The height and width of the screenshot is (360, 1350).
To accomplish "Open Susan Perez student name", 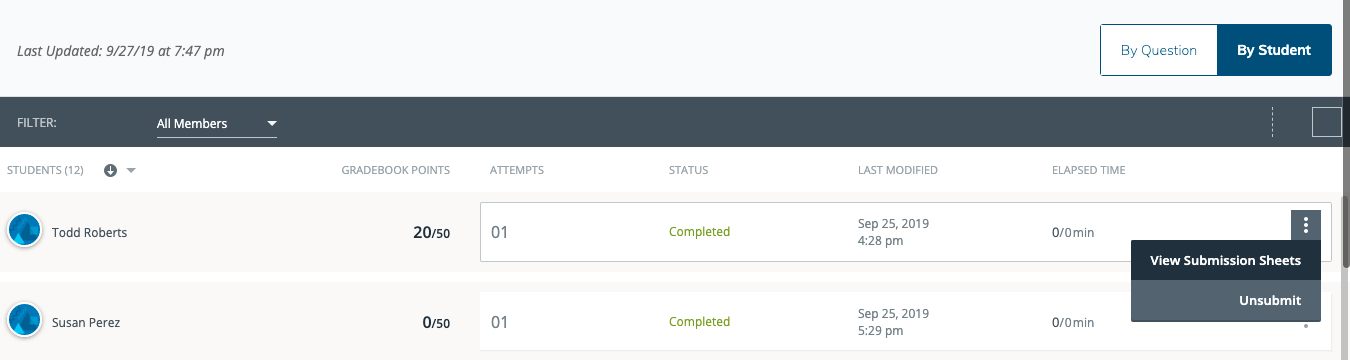I will coord(86,322).
